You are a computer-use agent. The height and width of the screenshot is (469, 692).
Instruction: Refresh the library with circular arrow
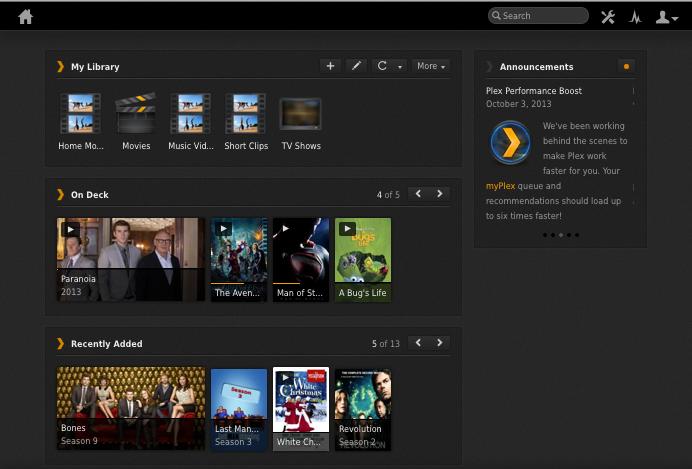(381, 66)
